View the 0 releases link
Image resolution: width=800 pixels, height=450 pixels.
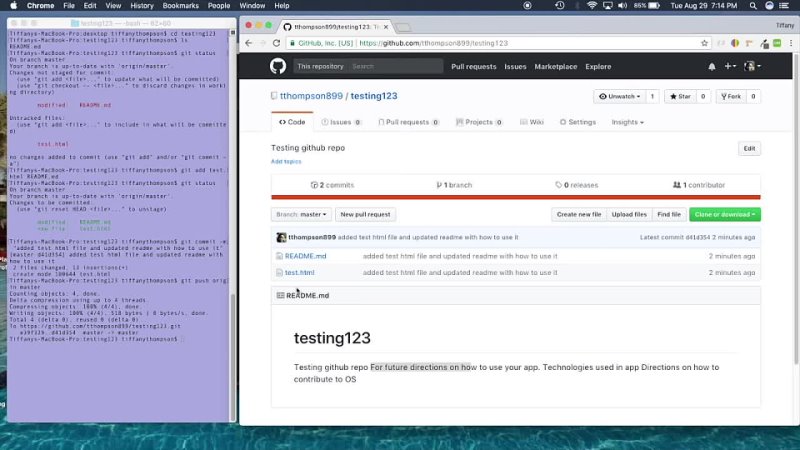577,185
